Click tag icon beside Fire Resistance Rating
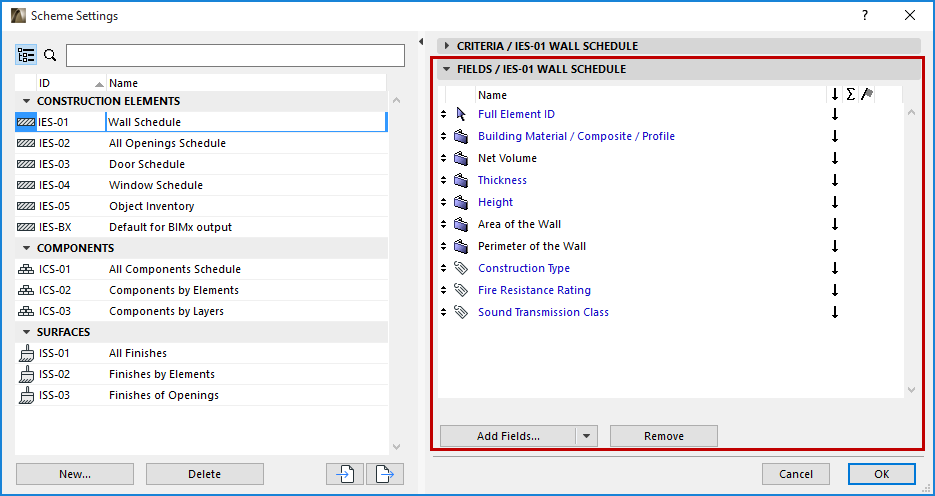The image size is (935, 496). 461,290
